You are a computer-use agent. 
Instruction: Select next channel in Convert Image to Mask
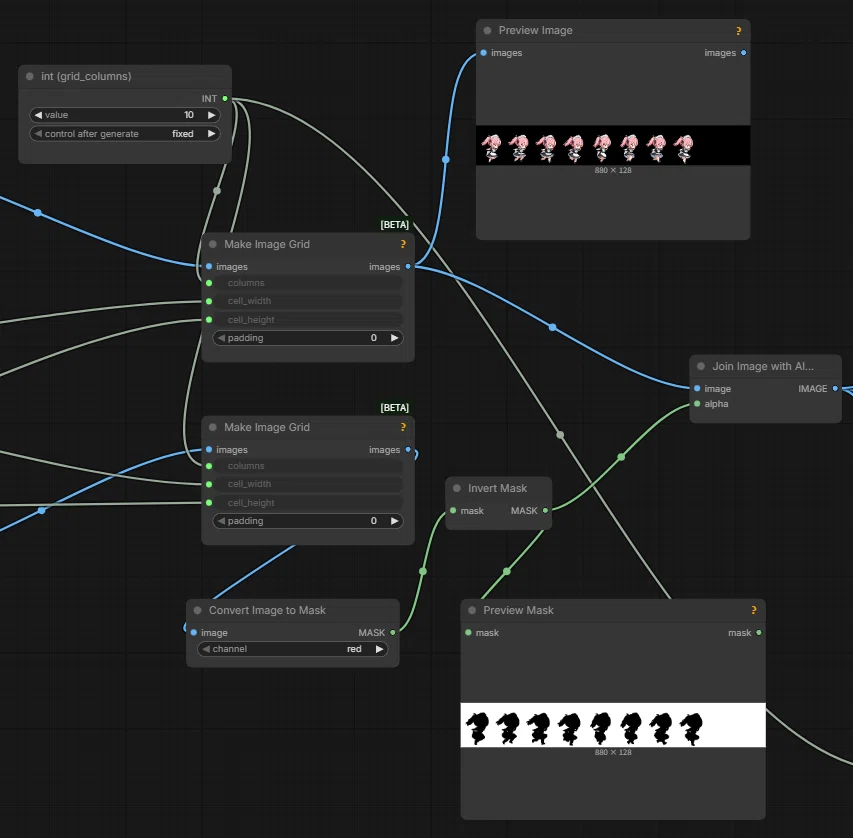tap(379, 649)
